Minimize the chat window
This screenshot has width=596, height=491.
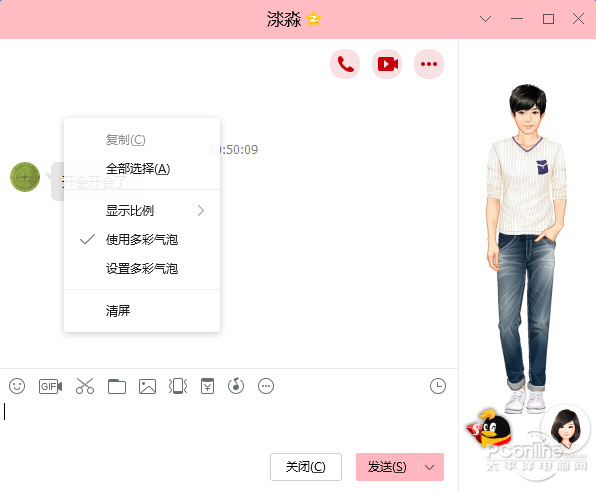(517, 19)
